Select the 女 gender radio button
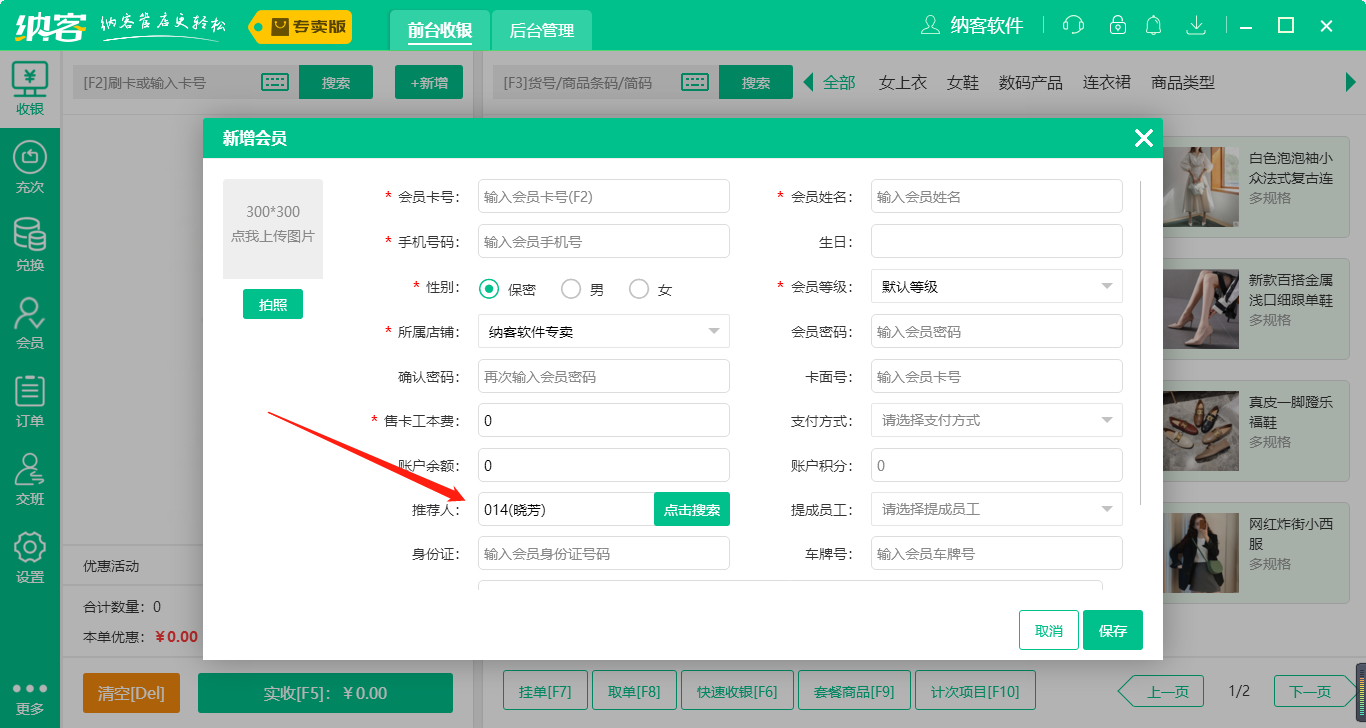The height and width of the screenshot is (728, 1366). click(x=639, y=288)
